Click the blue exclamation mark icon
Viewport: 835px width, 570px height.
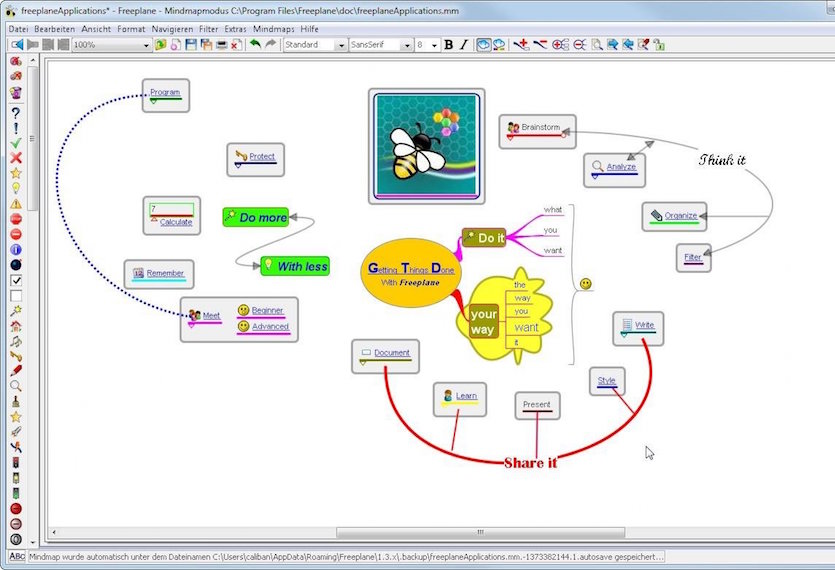16,128
